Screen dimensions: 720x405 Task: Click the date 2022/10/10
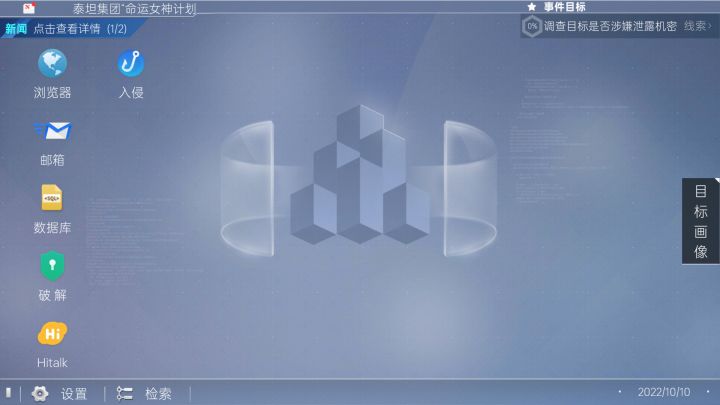pyautogui.click(x=664, y=392)
